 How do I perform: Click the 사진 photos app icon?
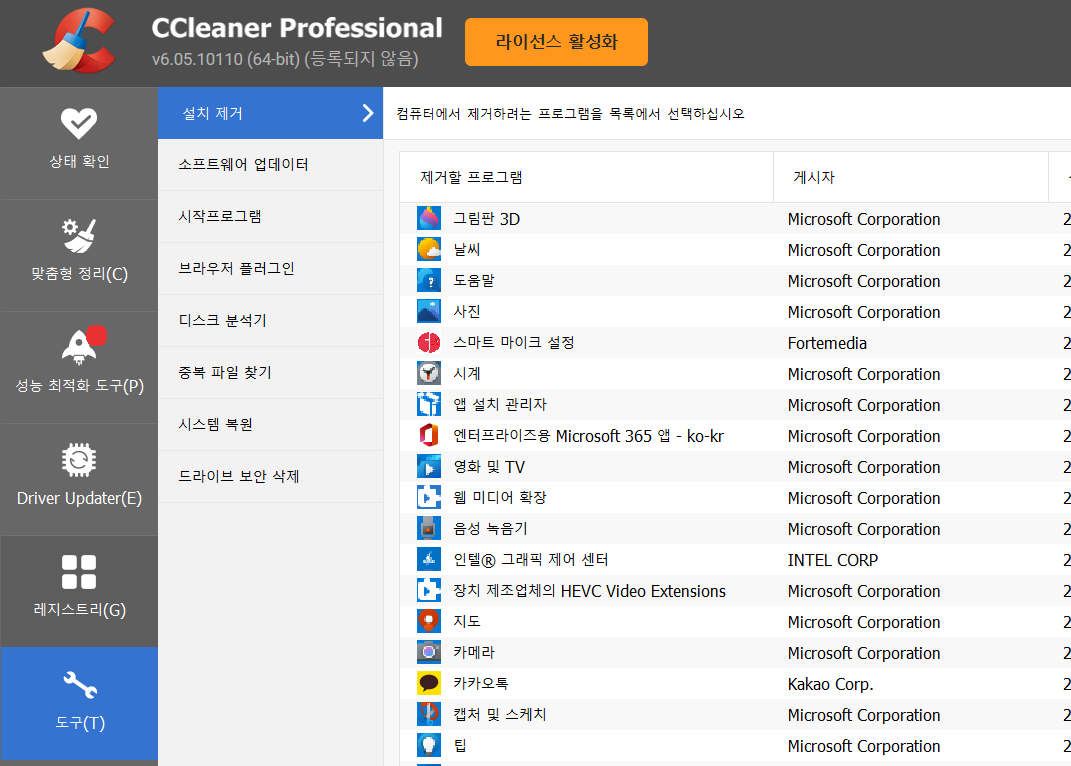click(x=429, y=312)
